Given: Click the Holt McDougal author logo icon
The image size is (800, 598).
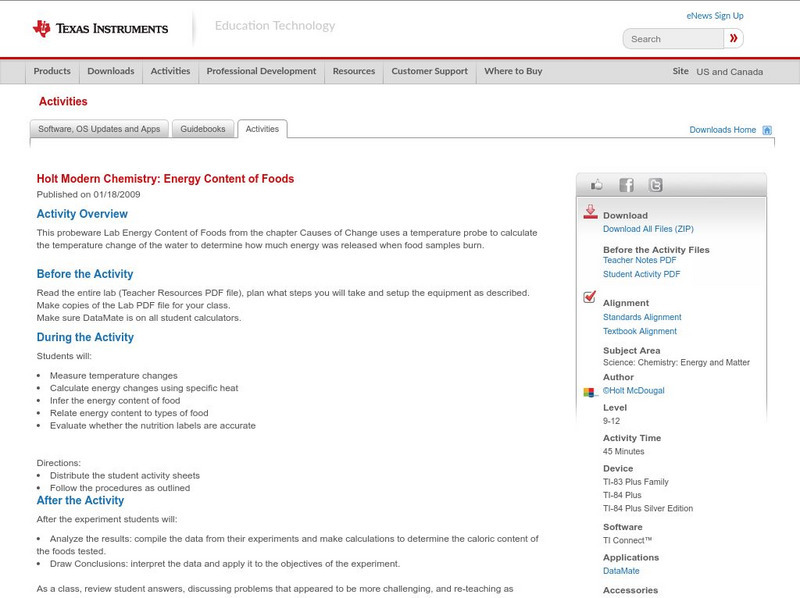Looking at the screenshot, I should tap(589, 392).
